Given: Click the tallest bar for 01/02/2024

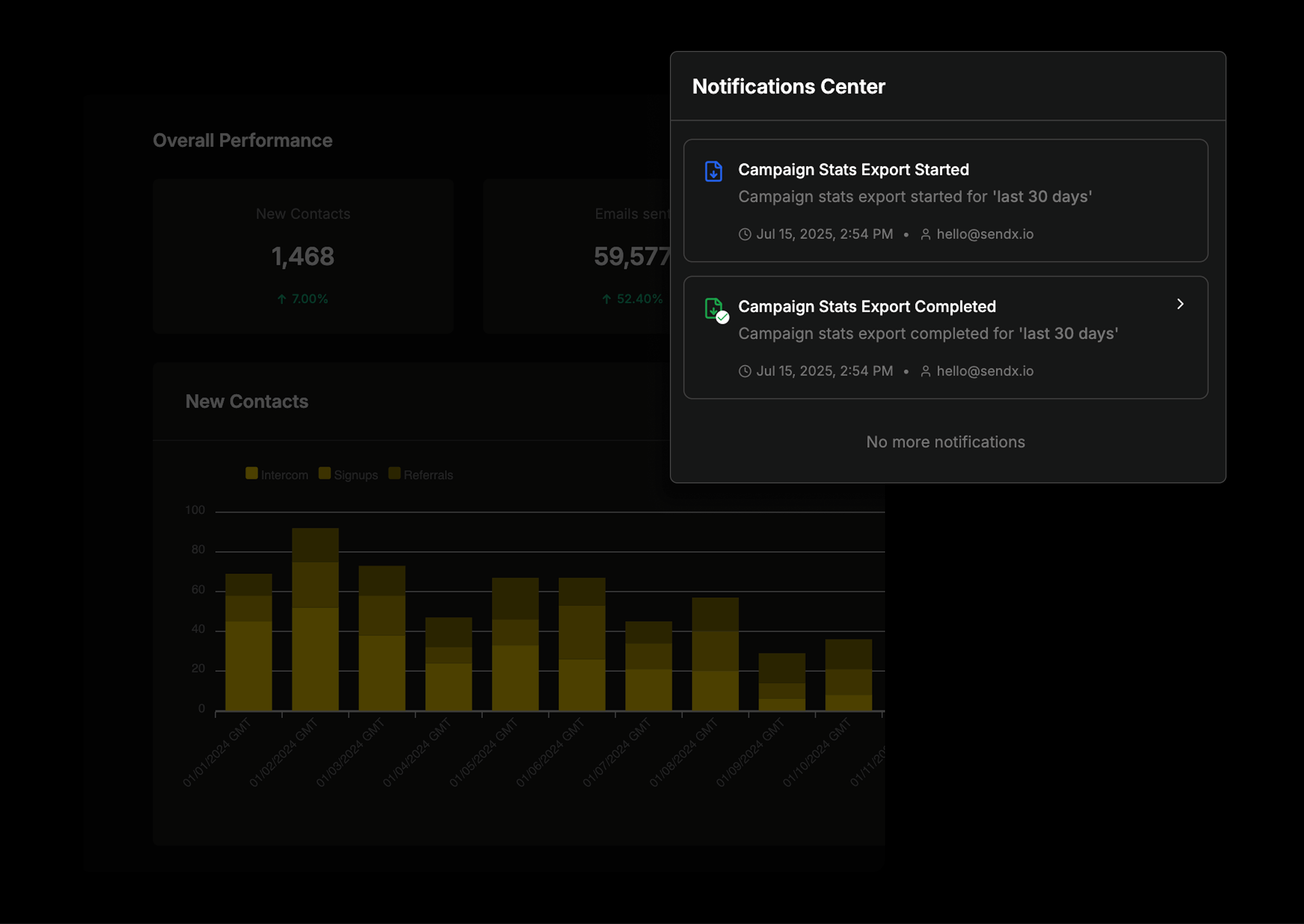Looking at the screenshot, I should click(315, 619).
